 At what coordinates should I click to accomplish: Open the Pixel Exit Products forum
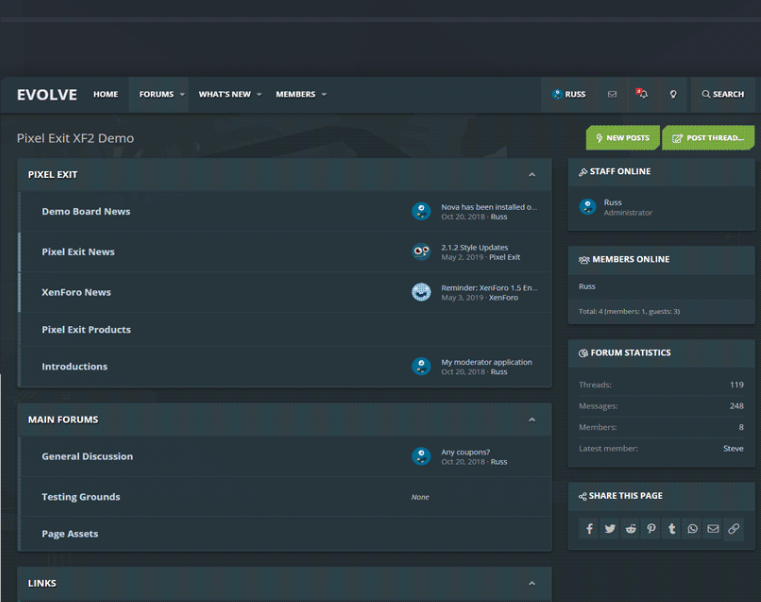tap(86, 330)
